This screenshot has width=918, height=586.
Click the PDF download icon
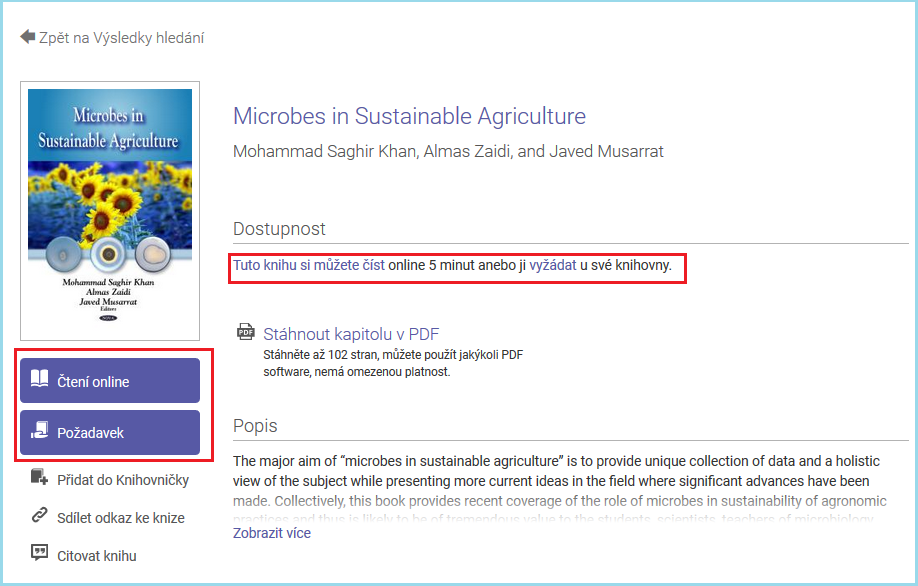click(x=245, y=333)
